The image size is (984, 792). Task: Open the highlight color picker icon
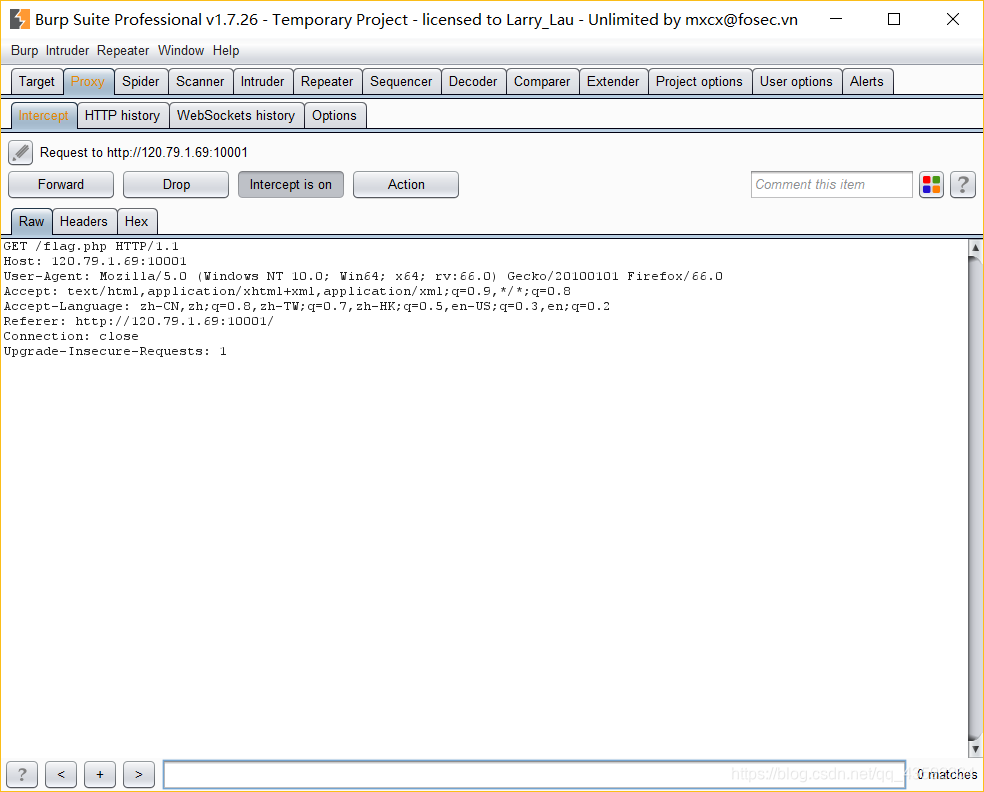[x=931, y=185]
